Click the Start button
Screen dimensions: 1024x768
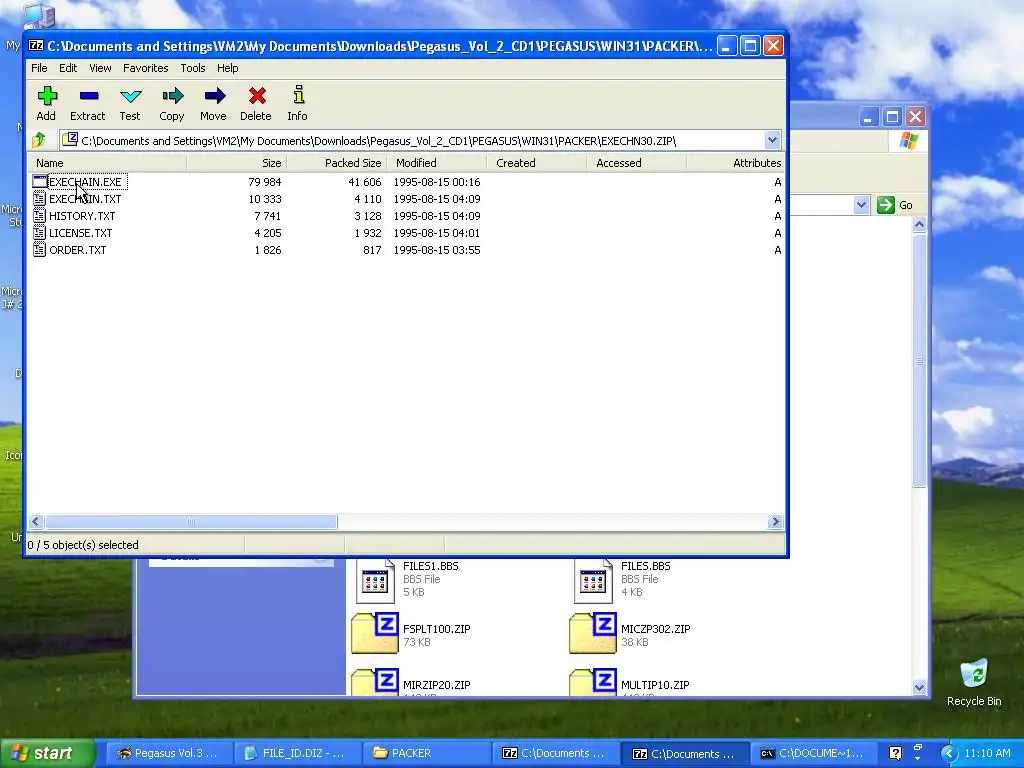pos(46,753)
